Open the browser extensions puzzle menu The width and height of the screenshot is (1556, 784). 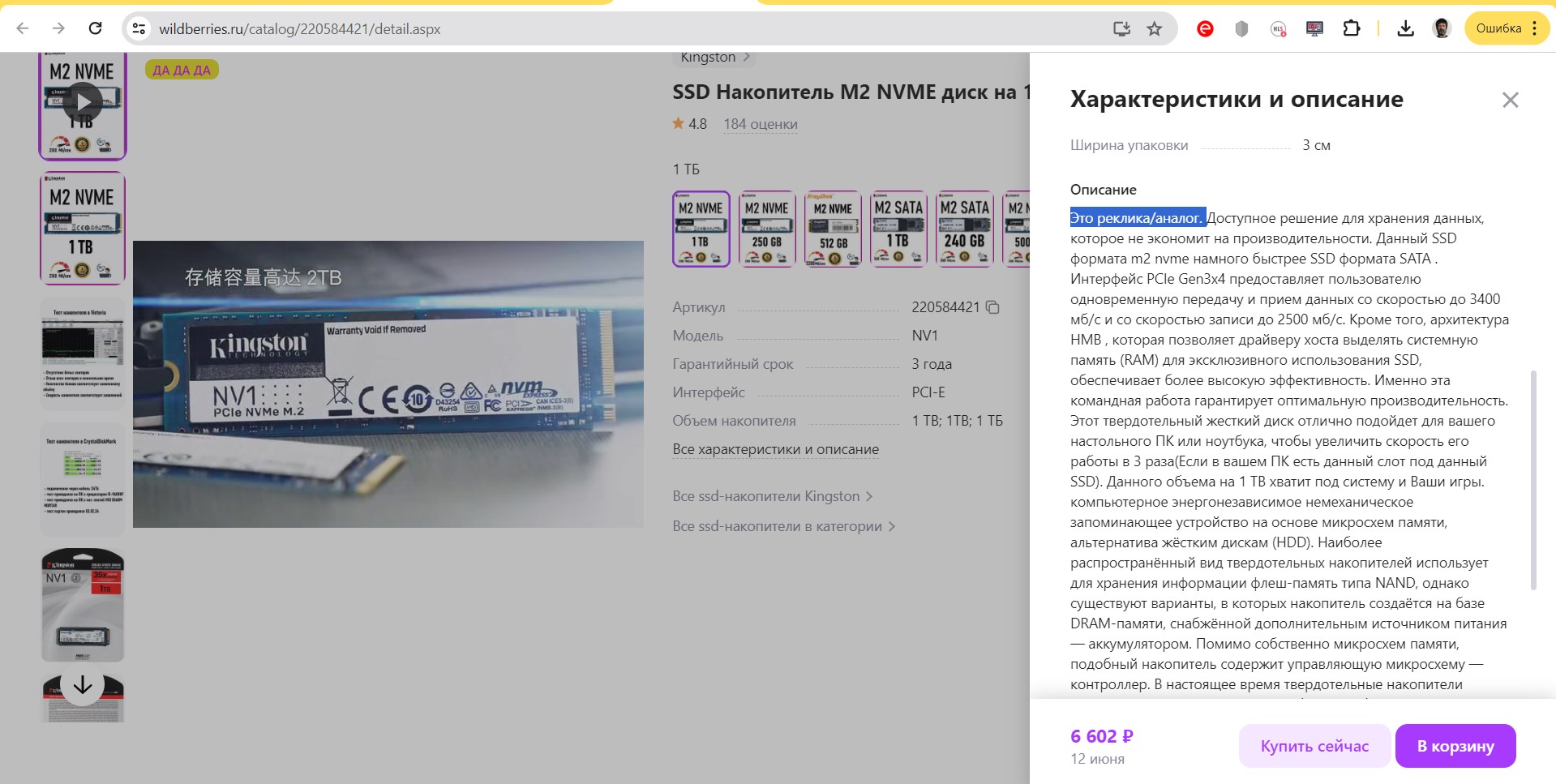[x=1351, y=28]
